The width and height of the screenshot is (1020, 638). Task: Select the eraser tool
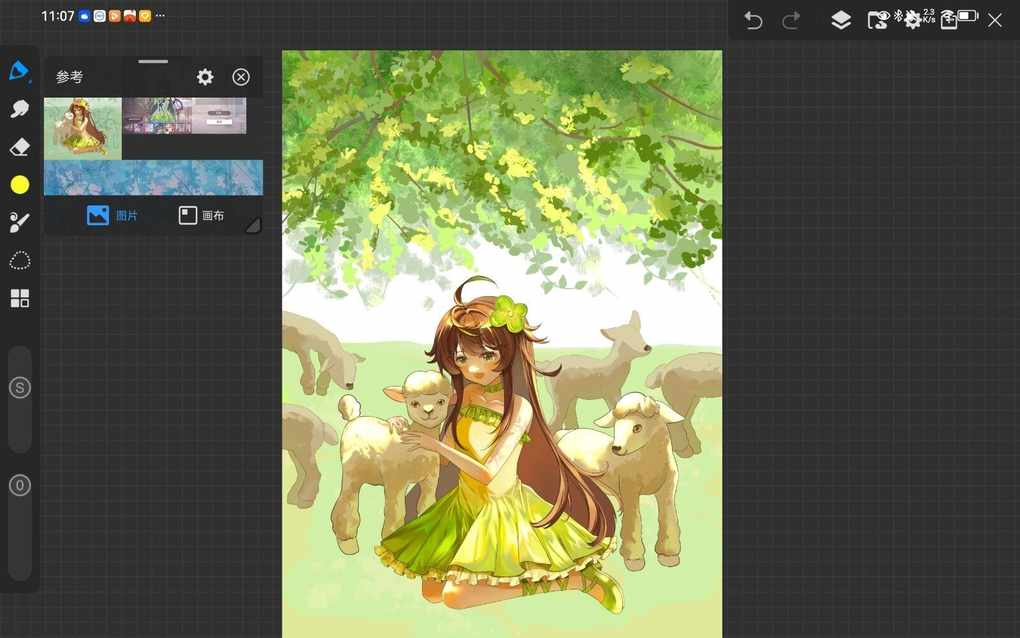pyautogui.click(x=19, y=147)
